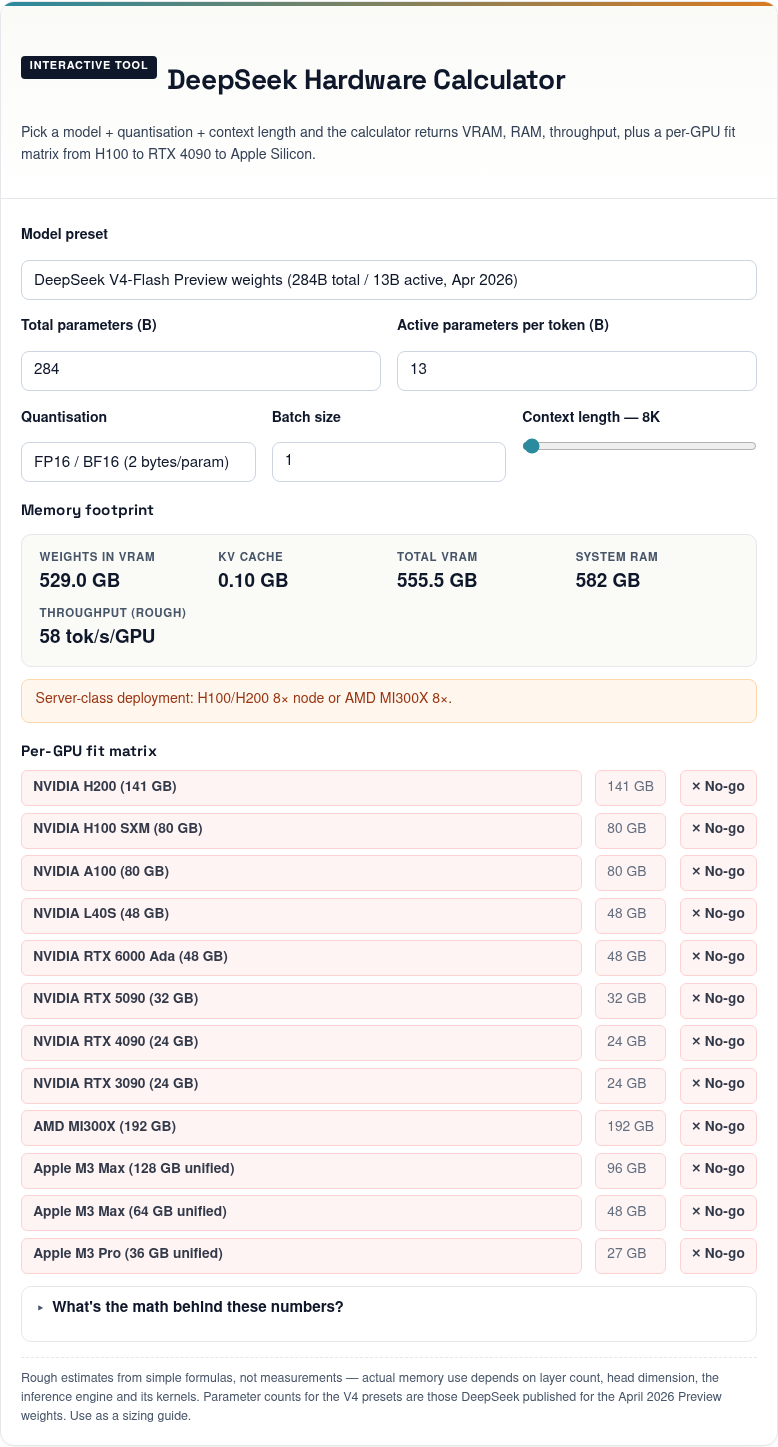The height and width of the screenshot is (1447, 778).
Task: Click the Total parameters input field
Action: pos(200,370)
